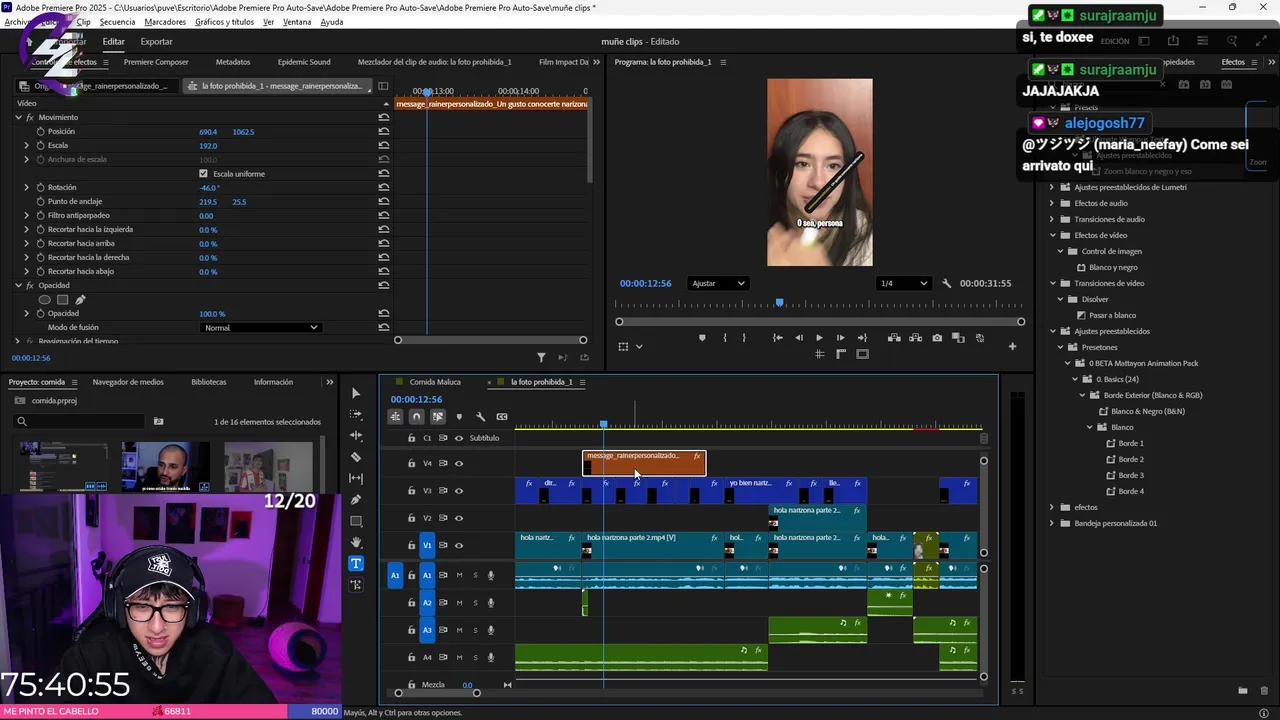Collapse the Disolver folder in effects
The image size is (1280, 720).
click(x=1060, y=299)
